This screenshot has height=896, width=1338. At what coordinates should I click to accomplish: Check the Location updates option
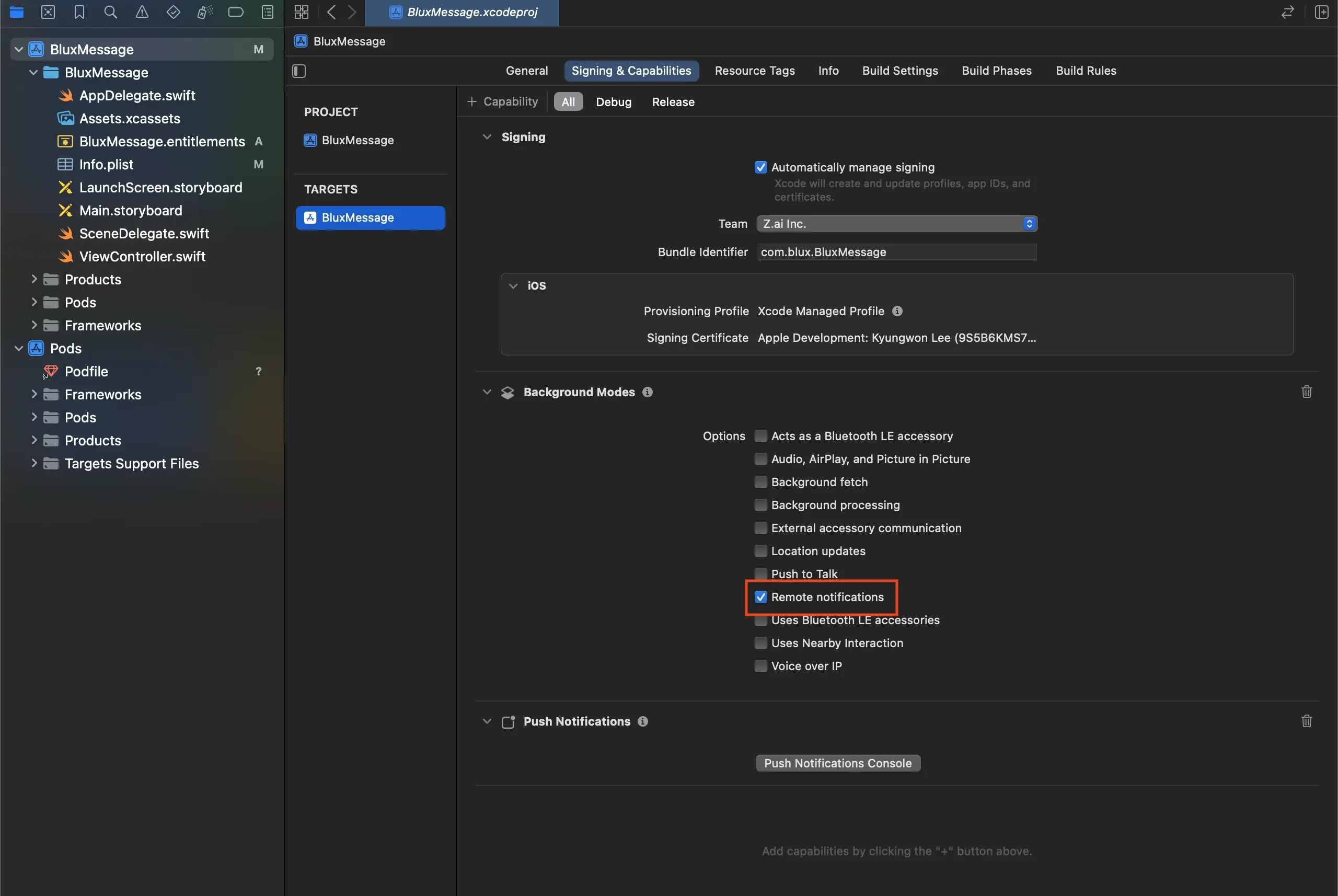tap(760, 551)
